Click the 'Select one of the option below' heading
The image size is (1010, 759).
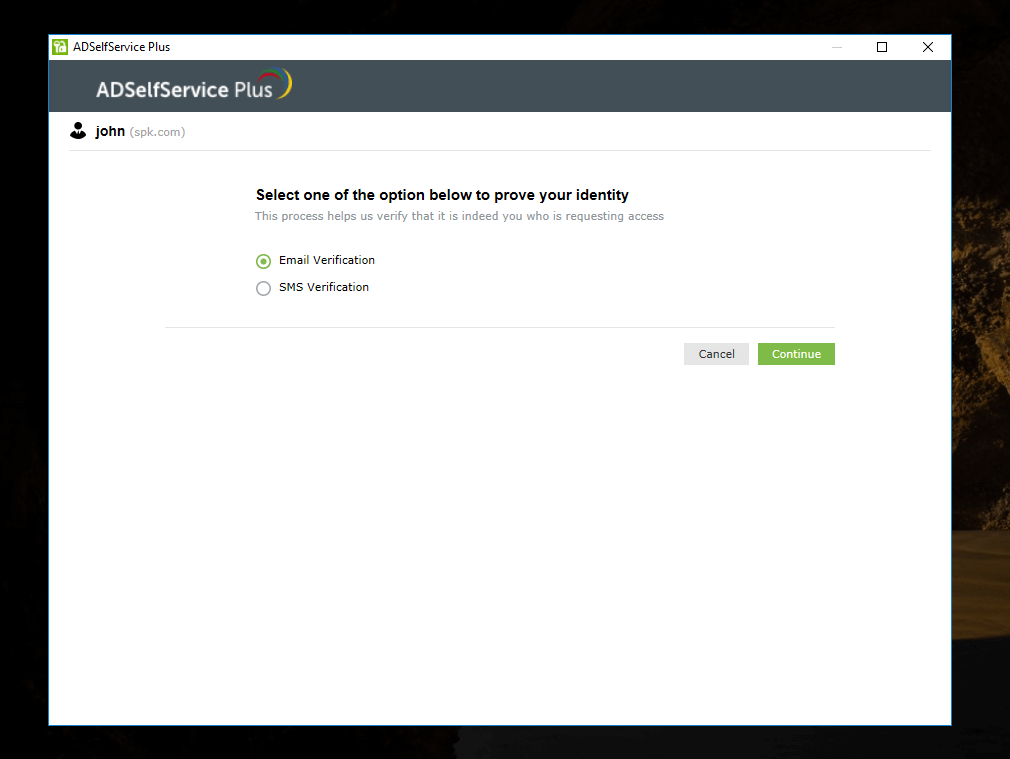[x=442, y=195]
